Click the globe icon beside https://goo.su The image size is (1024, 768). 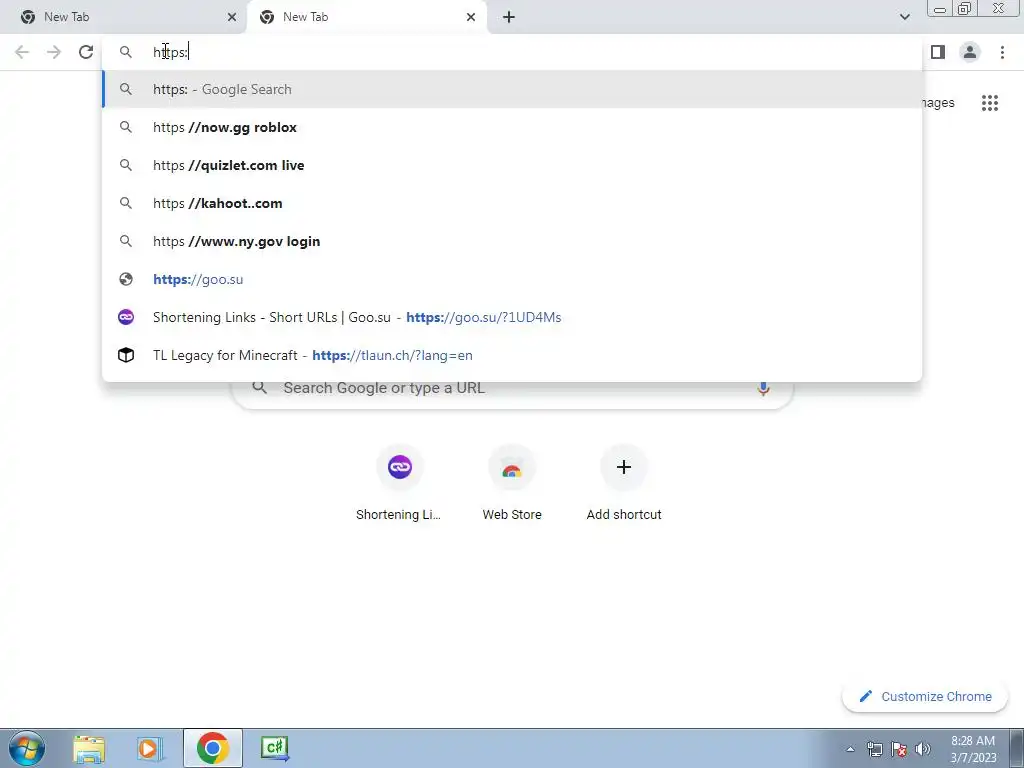tap(126, 280)
